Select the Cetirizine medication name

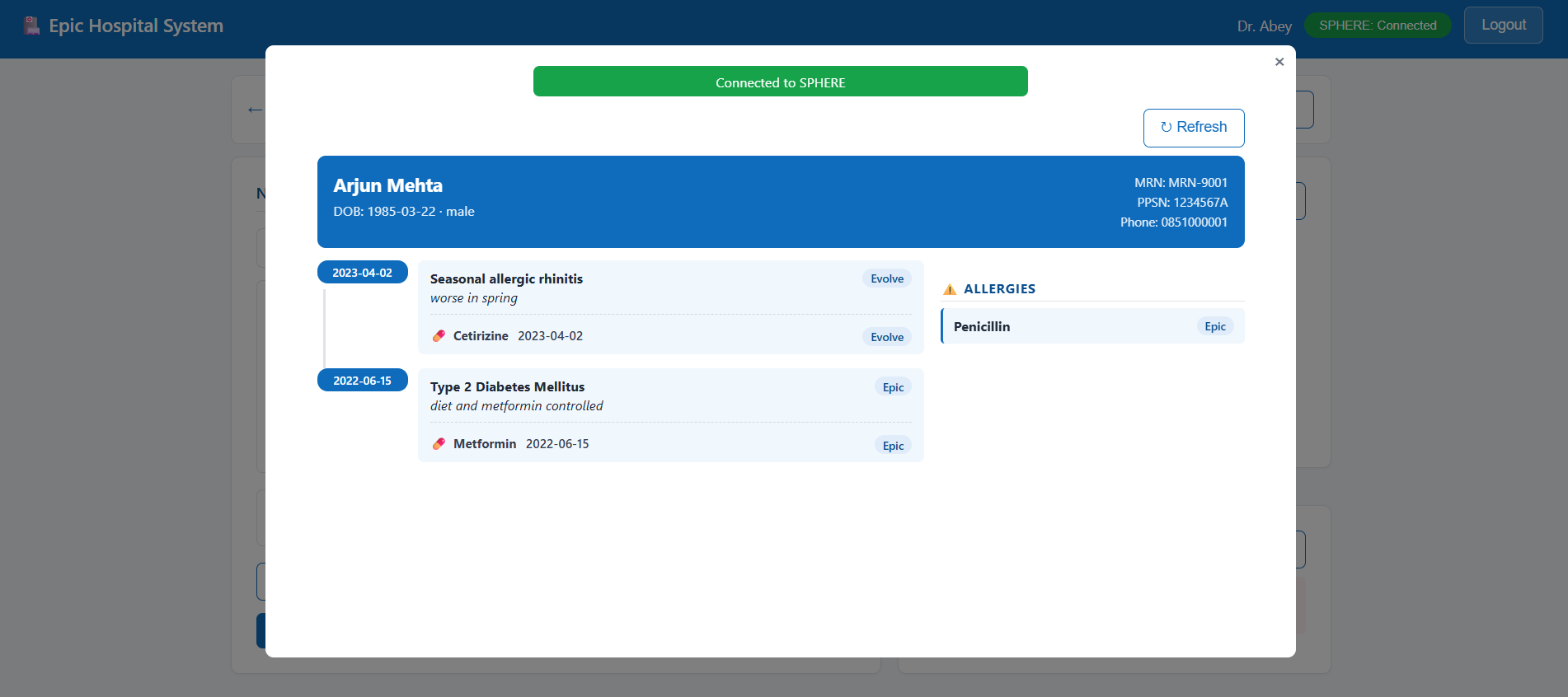[481, 336]
